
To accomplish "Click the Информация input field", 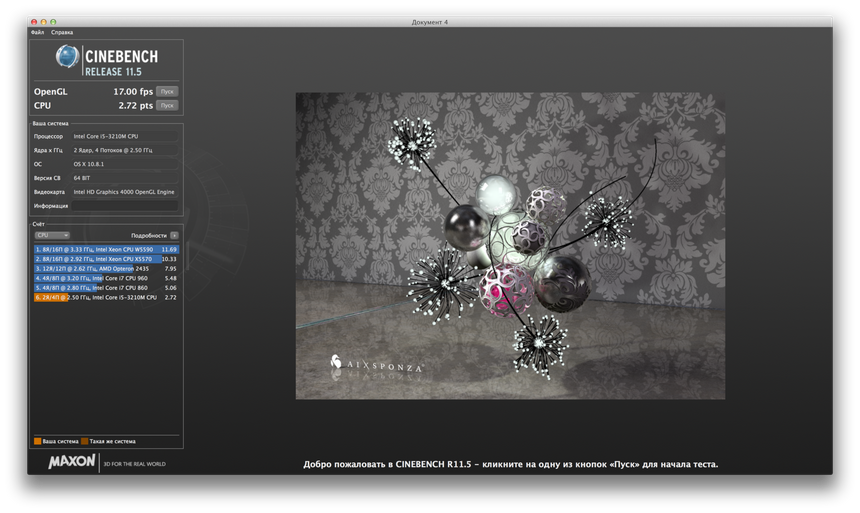I will (125, 206).
